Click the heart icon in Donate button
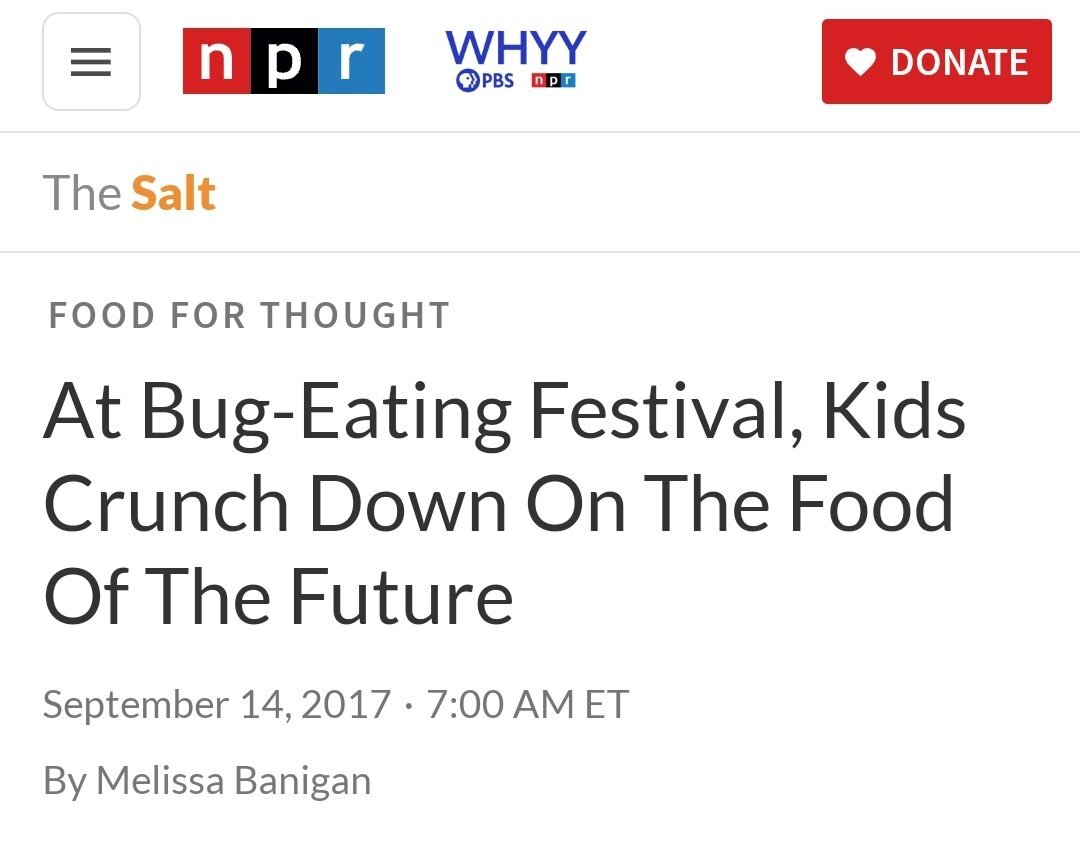The width and height of the screenshot is (1080, 845). click(860, 62)
